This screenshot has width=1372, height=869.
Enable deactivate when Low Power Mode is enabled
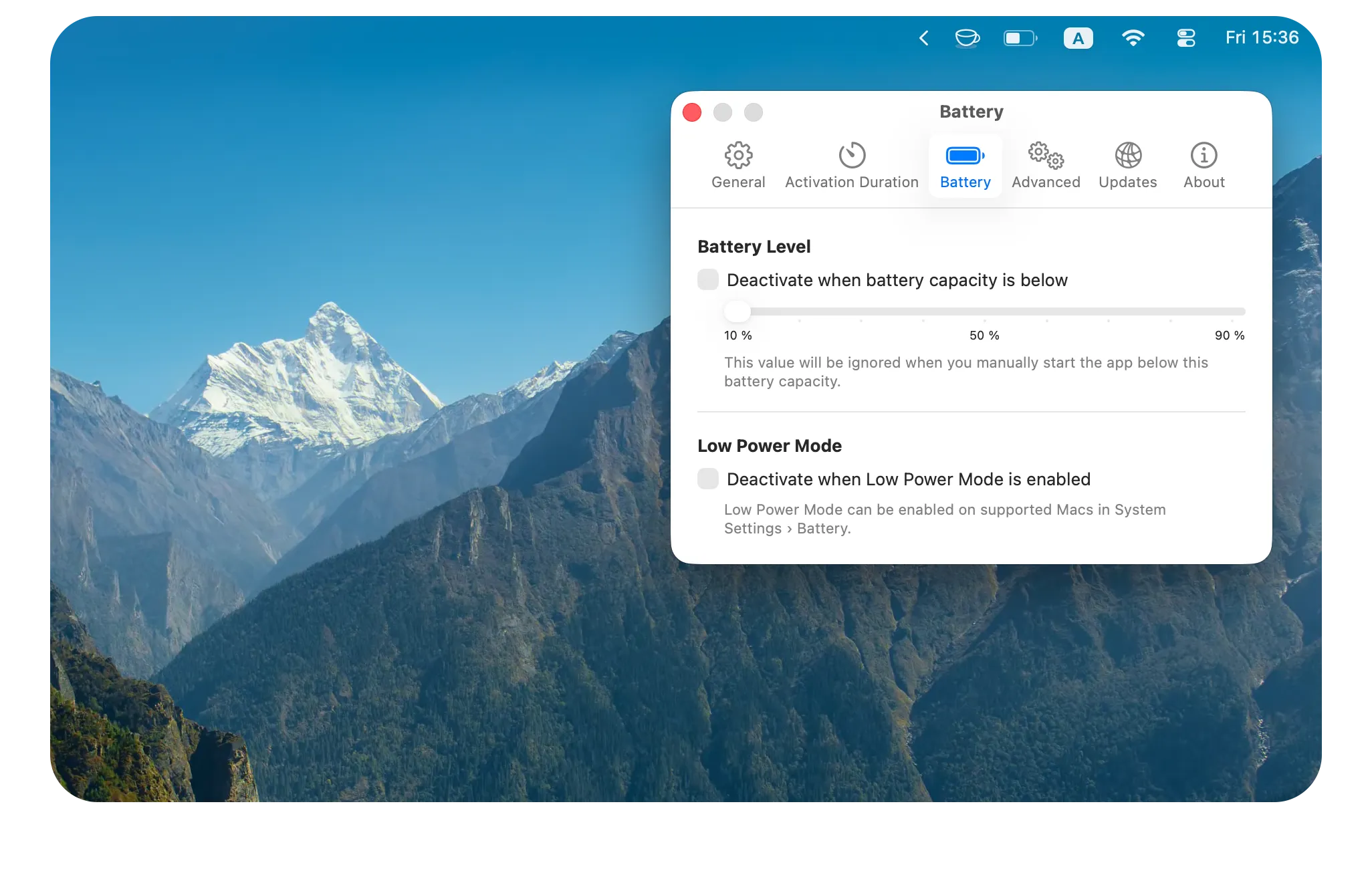[708, 479]
